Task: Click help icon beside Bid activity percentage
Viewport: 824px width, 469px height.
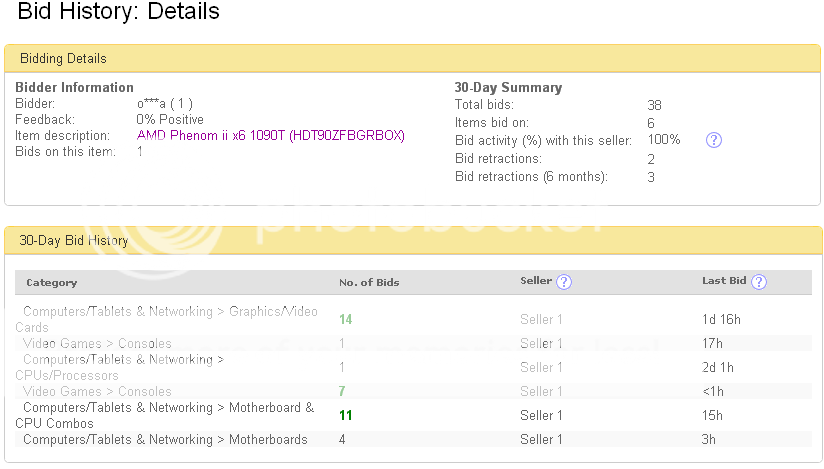Action: pyautogui.click(x=714, y=140)
